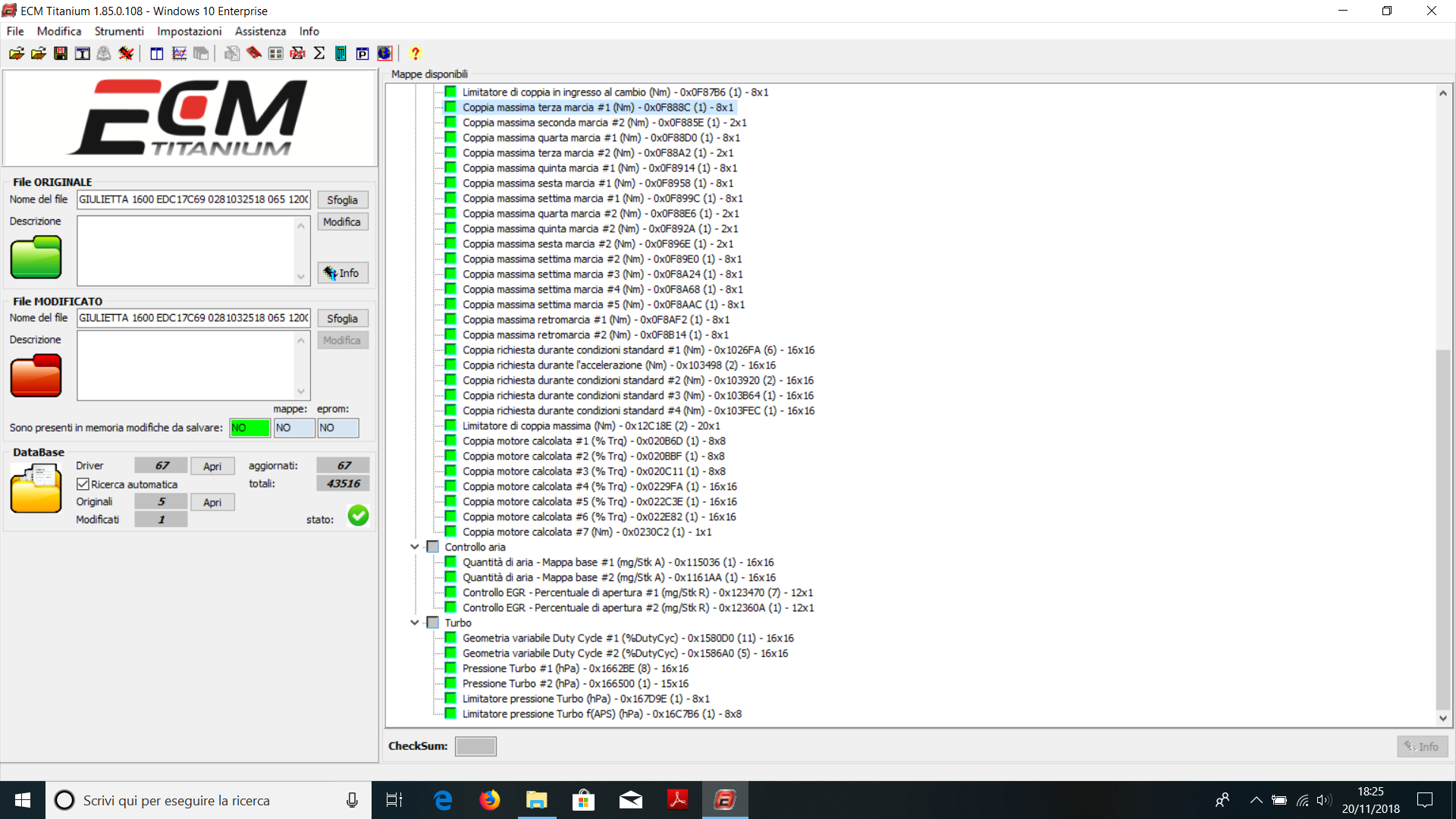This screenshot has width=1456, height=819.
Task: Open the table view toolbar icon
Action: point(157,53)
